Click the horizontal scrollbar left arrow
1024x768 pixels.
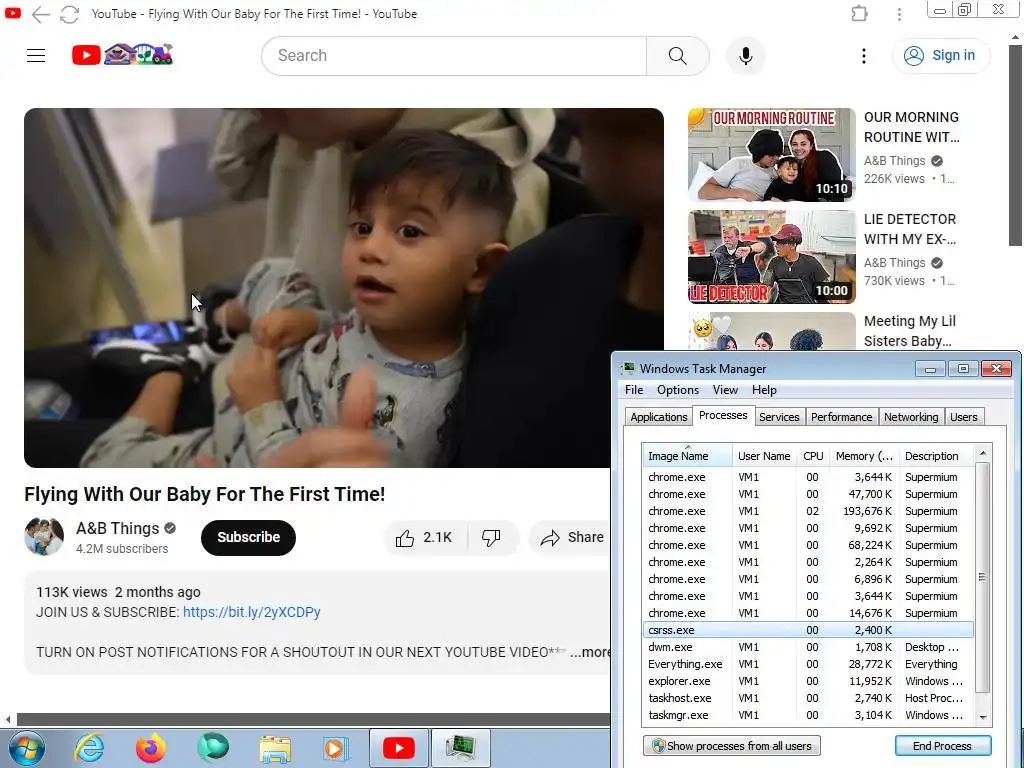[8, 720]
